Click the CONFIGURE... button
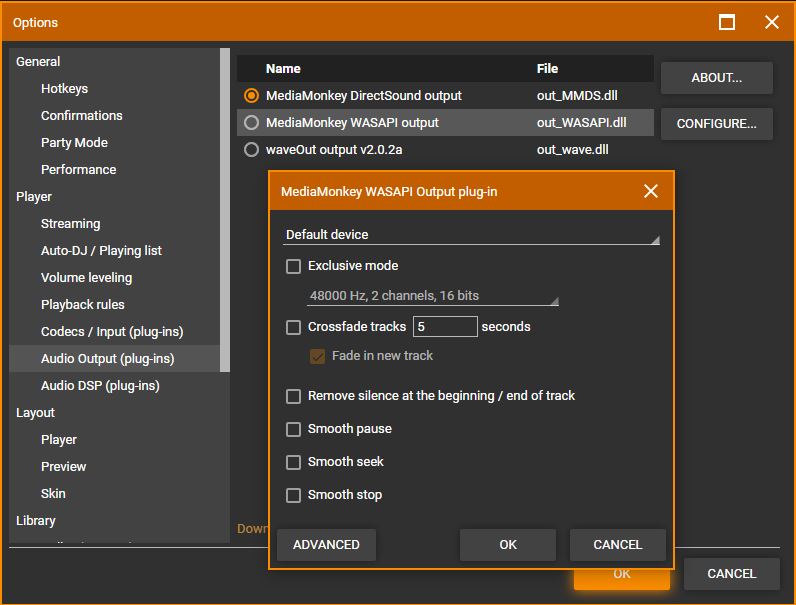Viewport: 796px width, 605px height. (x=717, y=123)
